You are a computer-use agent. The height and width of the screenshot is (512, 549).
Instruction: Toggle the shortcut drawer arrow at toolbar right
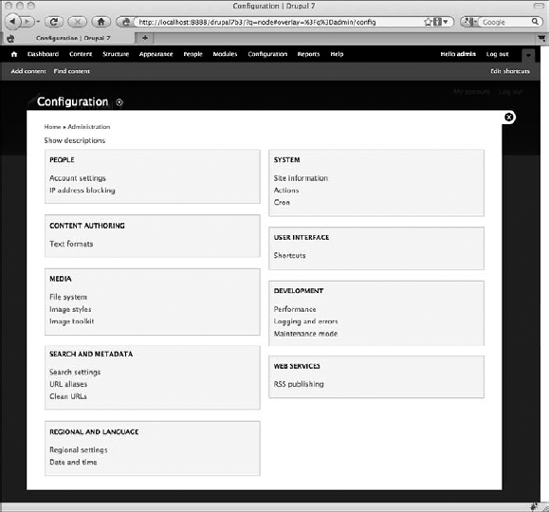point(528,55)
